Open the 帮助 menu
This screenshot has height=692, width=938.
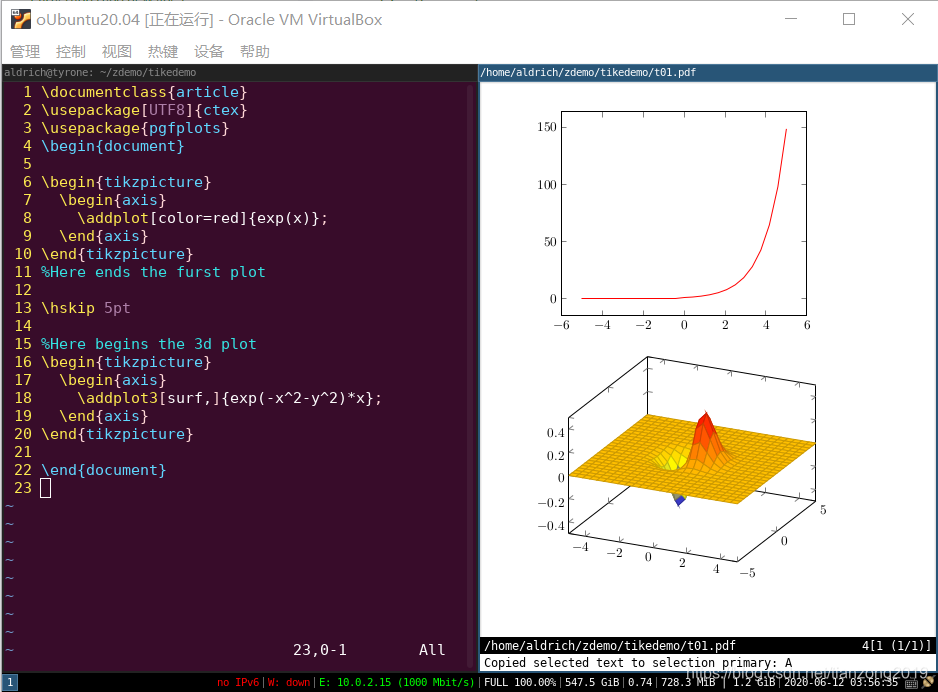[x=255, y=51]
